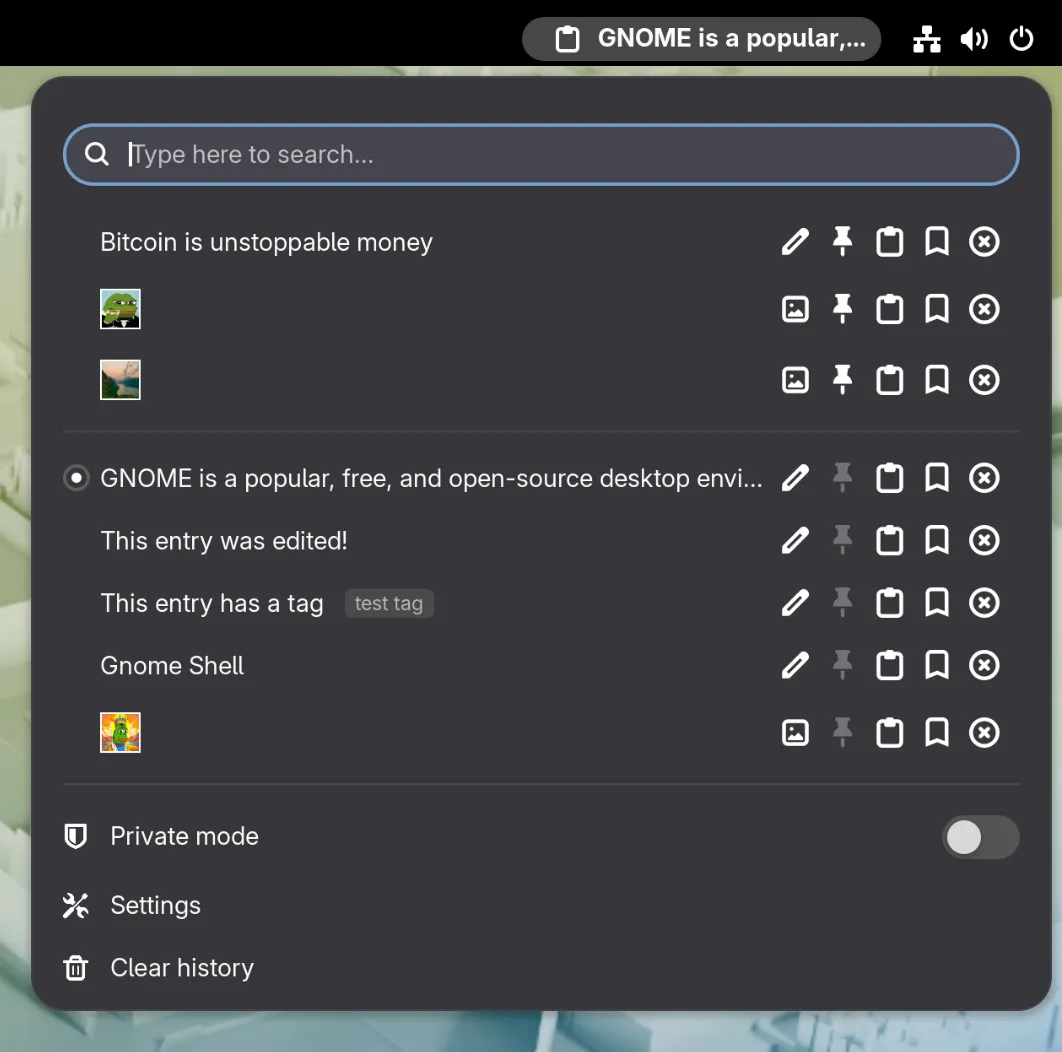Open the clipboard indicator in top bar

pos(701,39)
